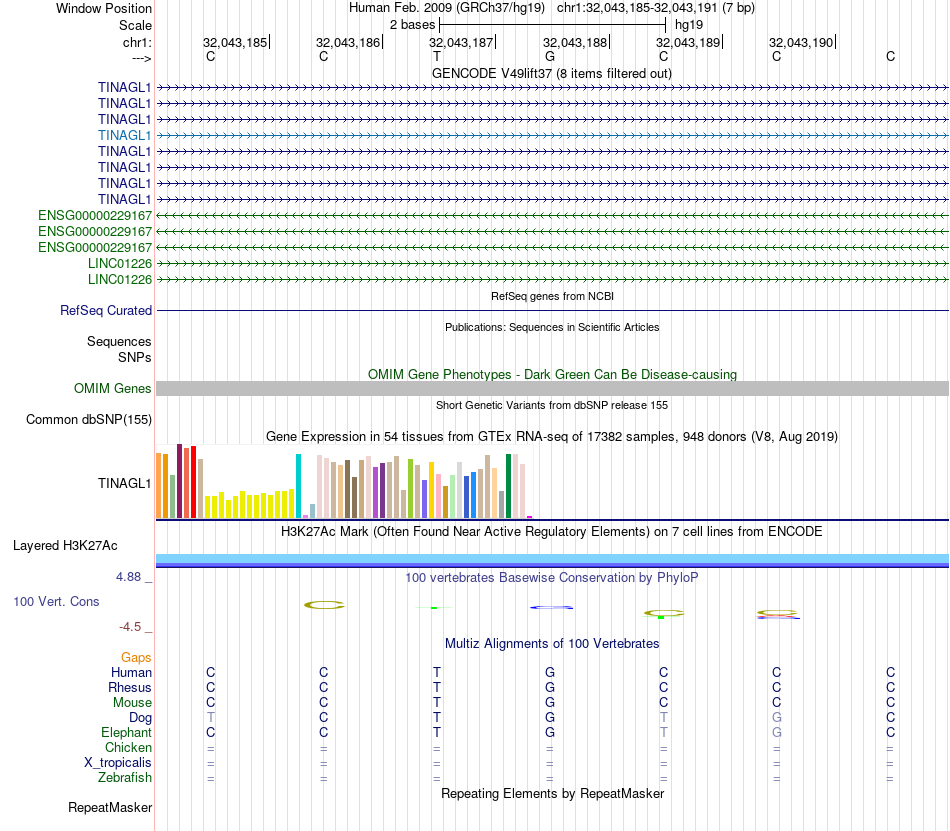This screenshot has height=831, width=950.
Task: Click the Common dbSNP(155) track label
Action: point(88,419)
